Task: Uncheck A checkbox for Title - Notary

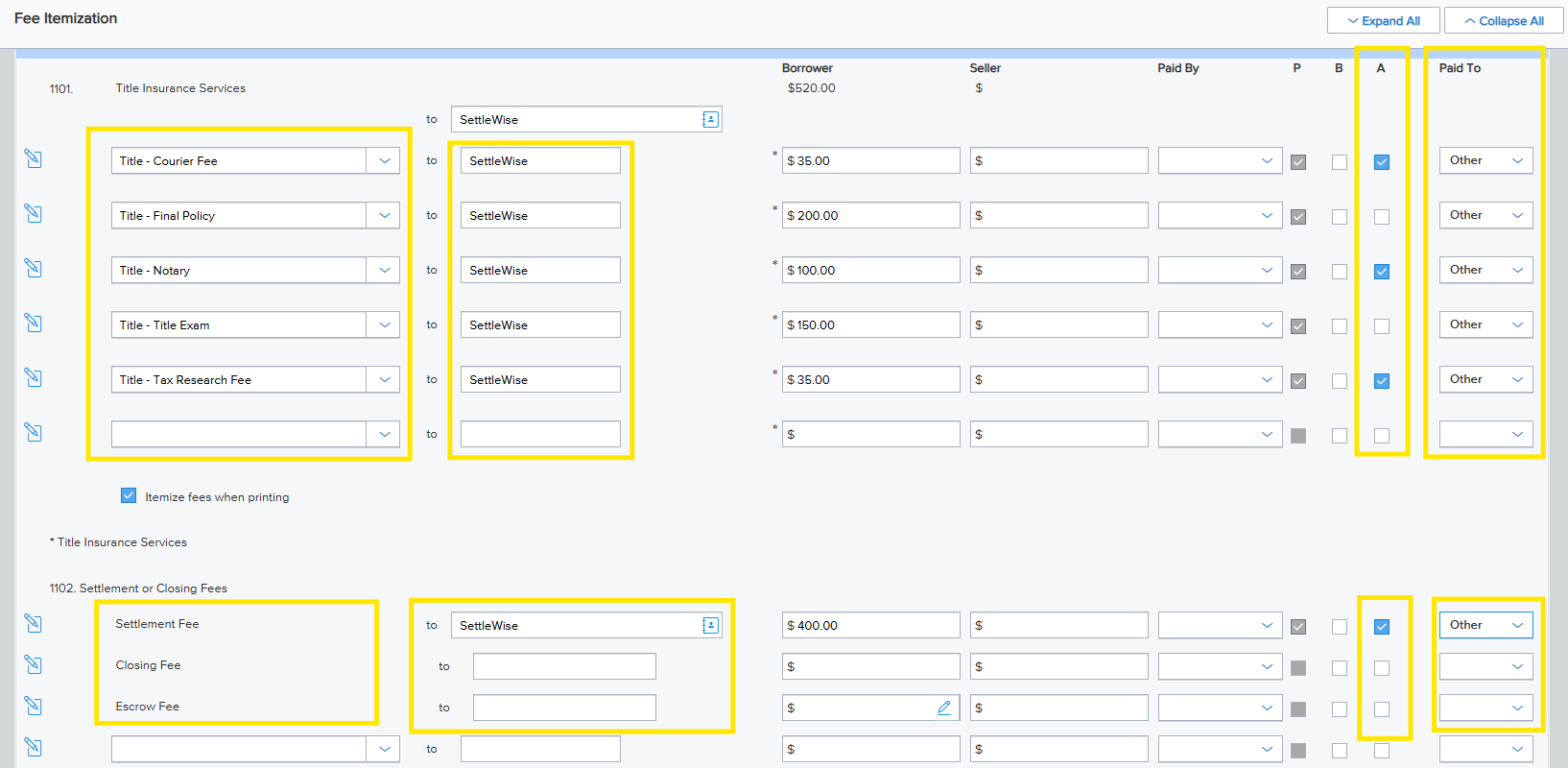Action: coord(1382,271)
